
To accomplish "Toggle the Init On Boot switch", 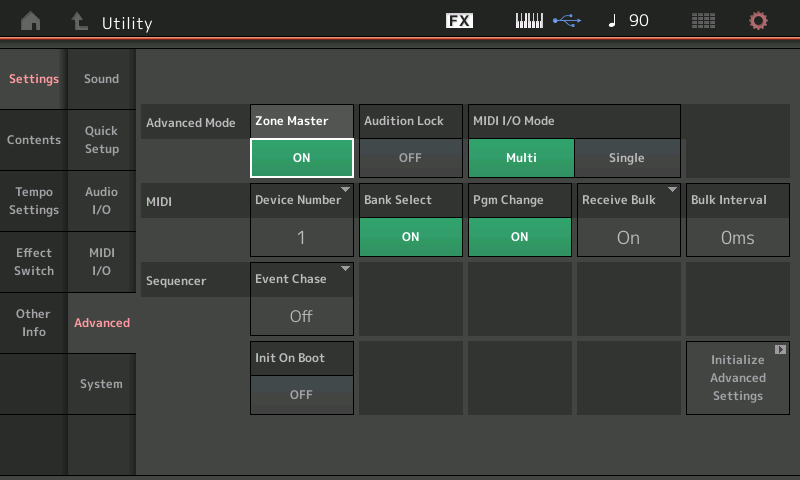I will [301, 394].
